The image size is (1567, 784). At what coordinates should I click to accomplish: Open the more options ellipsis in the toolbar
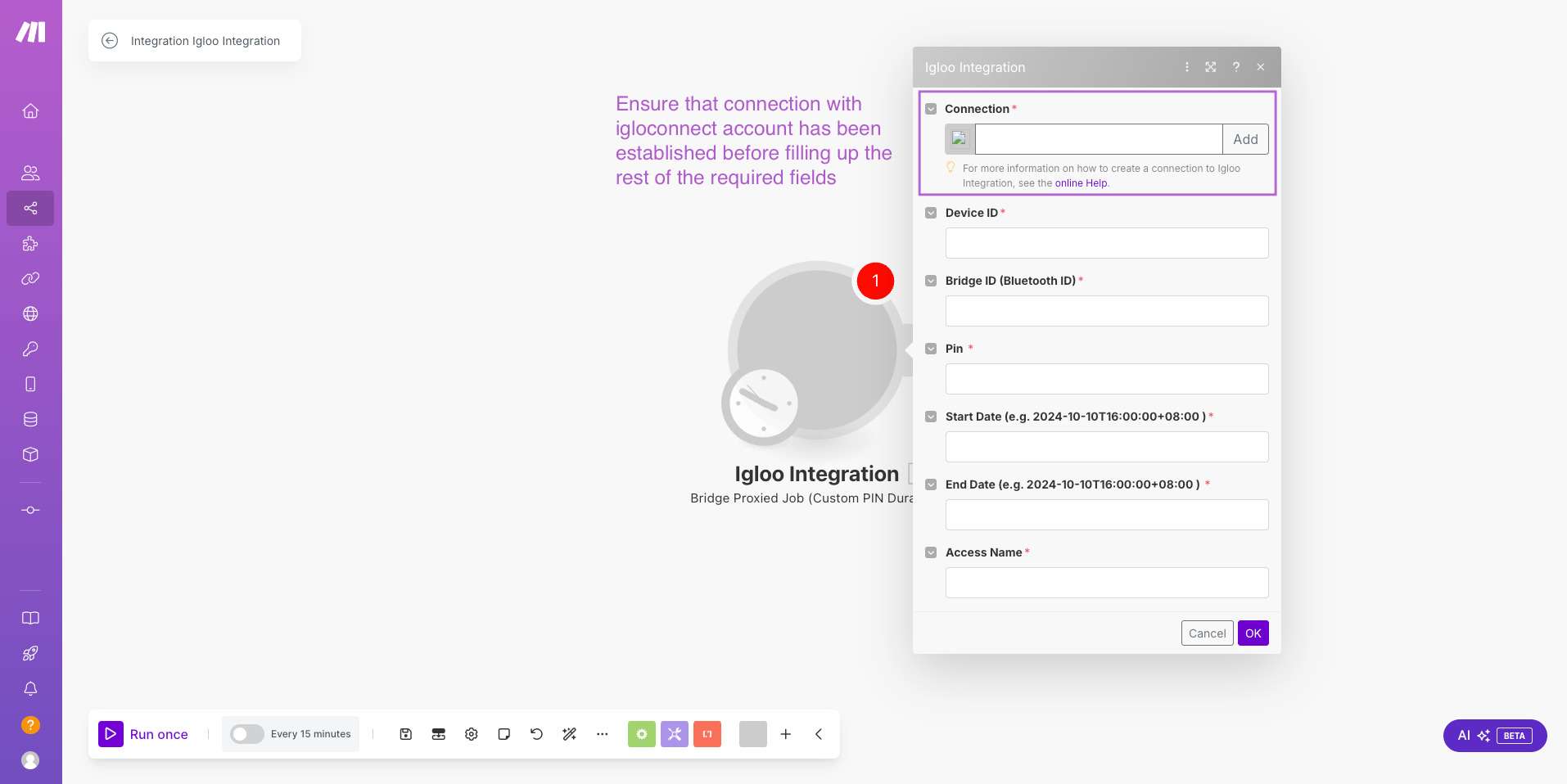point(603,734)
